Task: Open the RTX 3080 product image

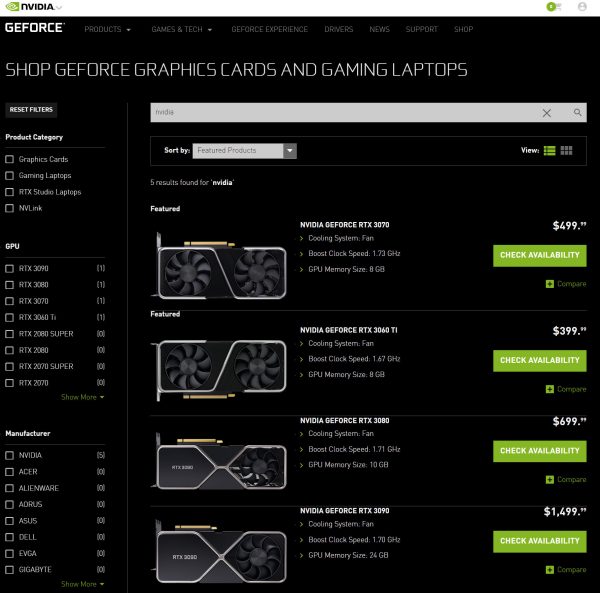Action: pyautogui.click(x=220, y=462)
